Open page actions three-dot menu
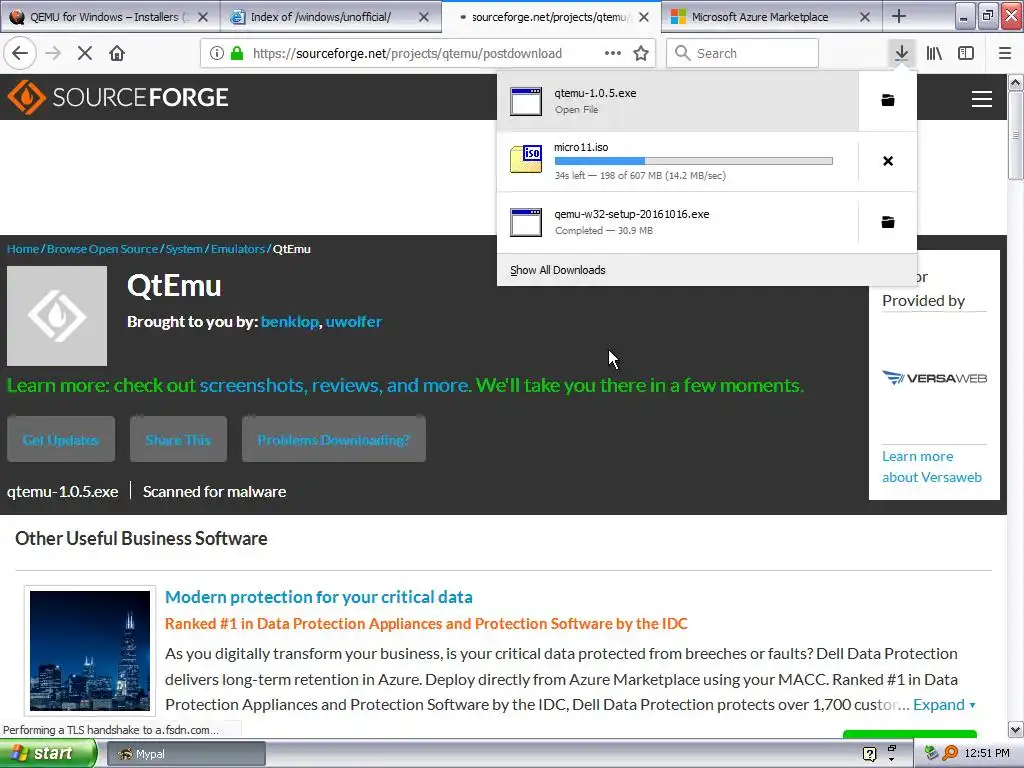Viewport: 1024px width, 768px height. coord(613,53)
